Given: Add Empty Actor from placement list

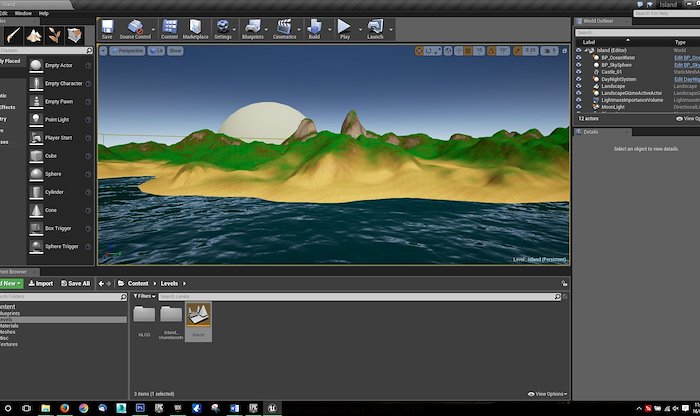Looking at the screenshot, I should (60, 66).
